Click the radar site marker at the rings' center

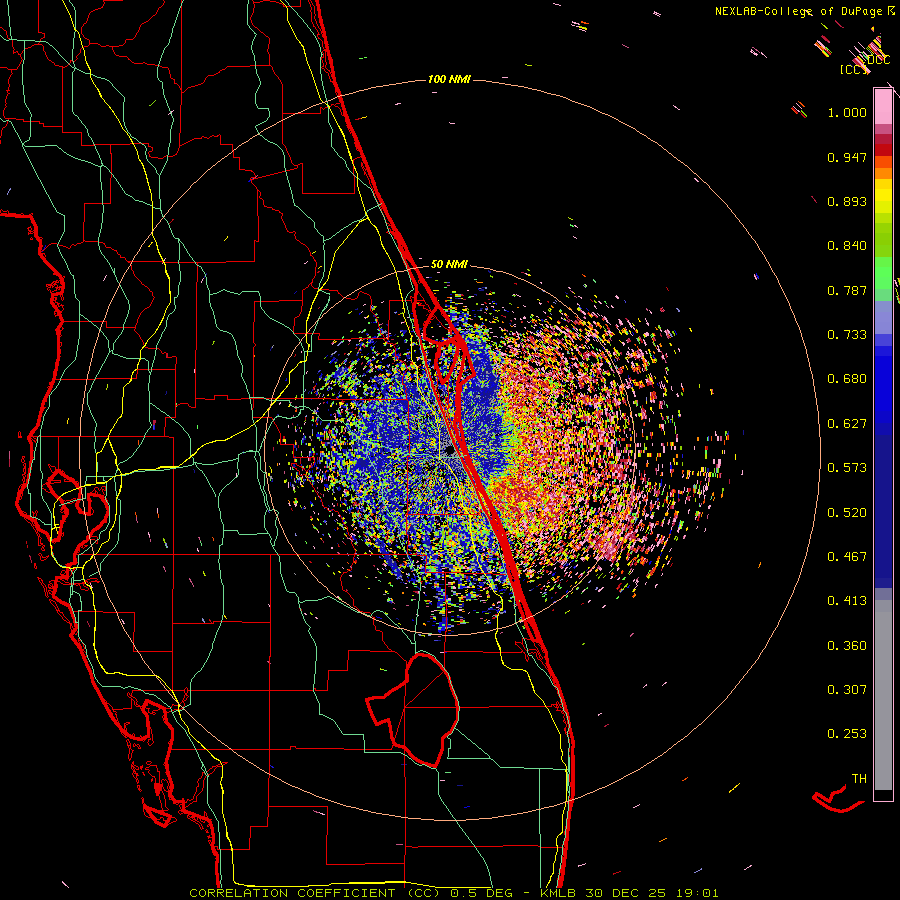450,452
